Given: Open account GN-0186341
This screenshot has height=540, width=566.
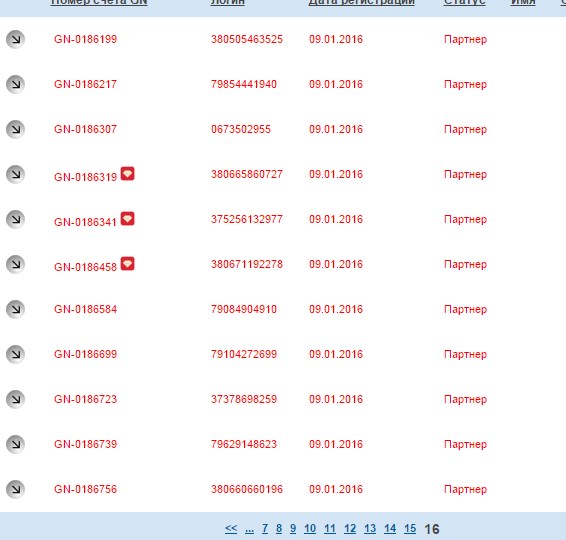Looking at the screenshot, I should 86,222.
